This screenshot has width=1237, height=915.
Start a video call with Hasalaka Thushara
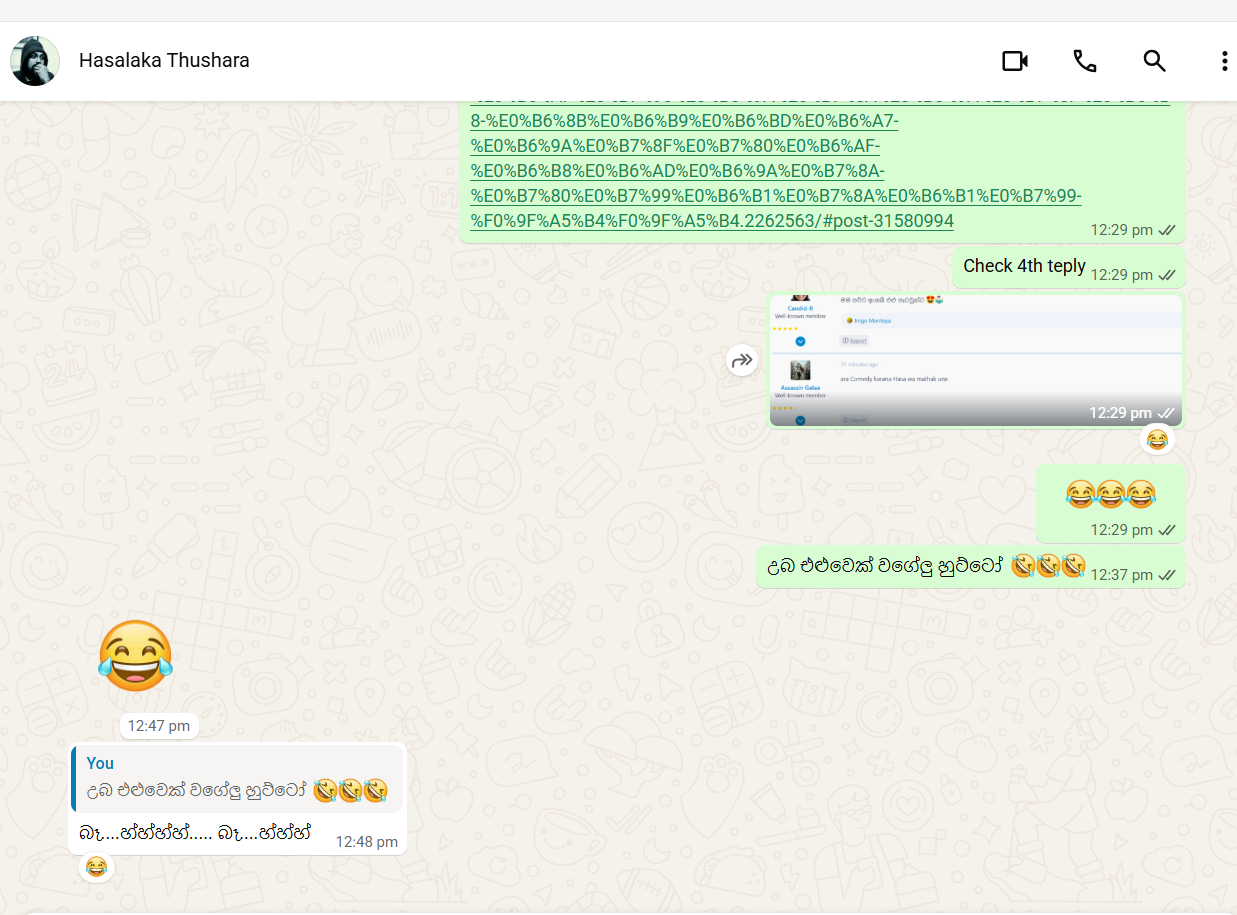coord(1015,61)
